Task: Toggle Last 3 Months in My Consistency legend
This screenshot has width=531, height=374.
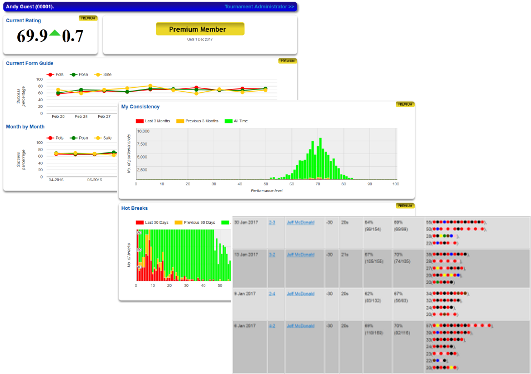Action: [153, 121]
